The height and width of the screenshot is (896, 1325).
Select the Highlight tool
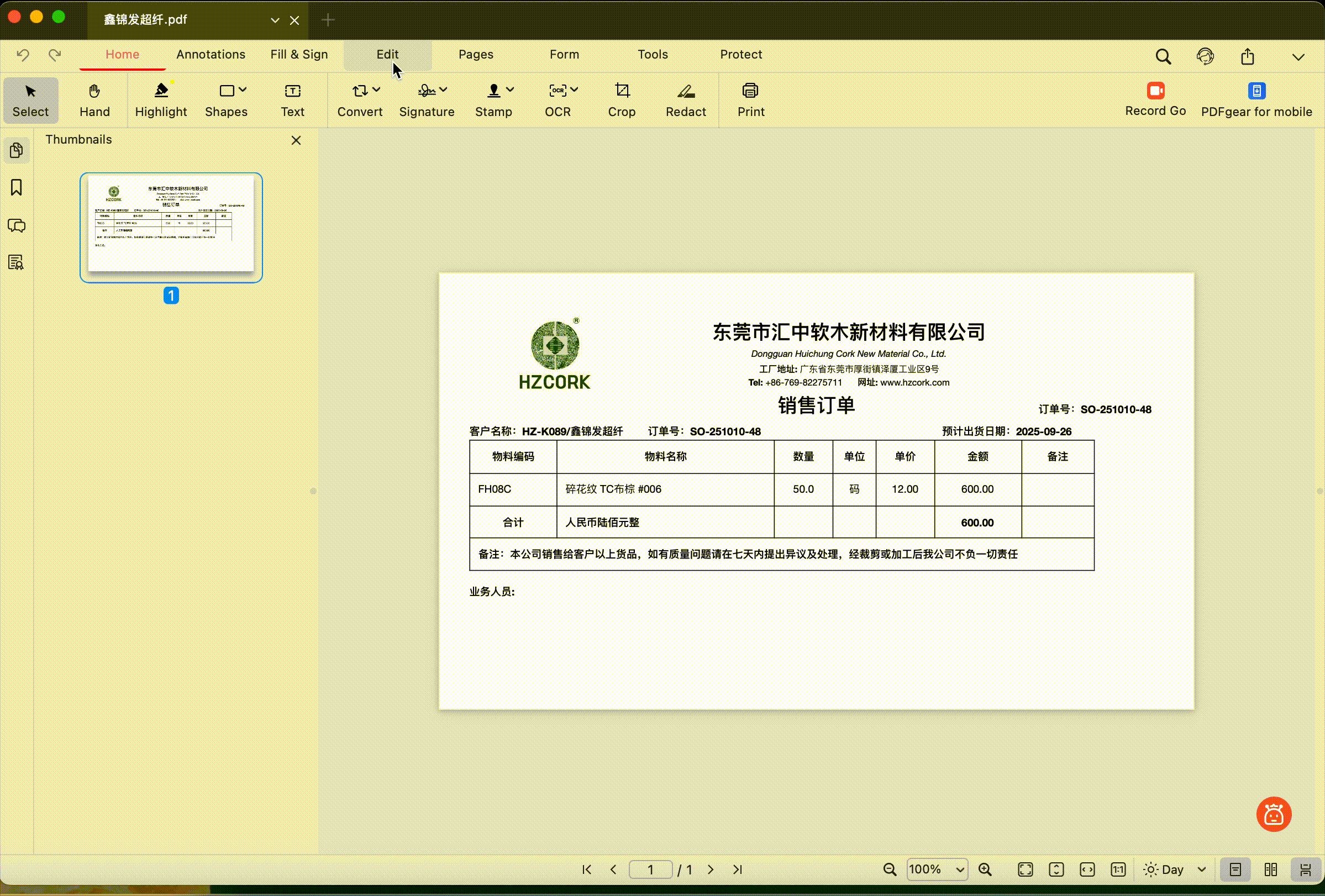[160, 100]
